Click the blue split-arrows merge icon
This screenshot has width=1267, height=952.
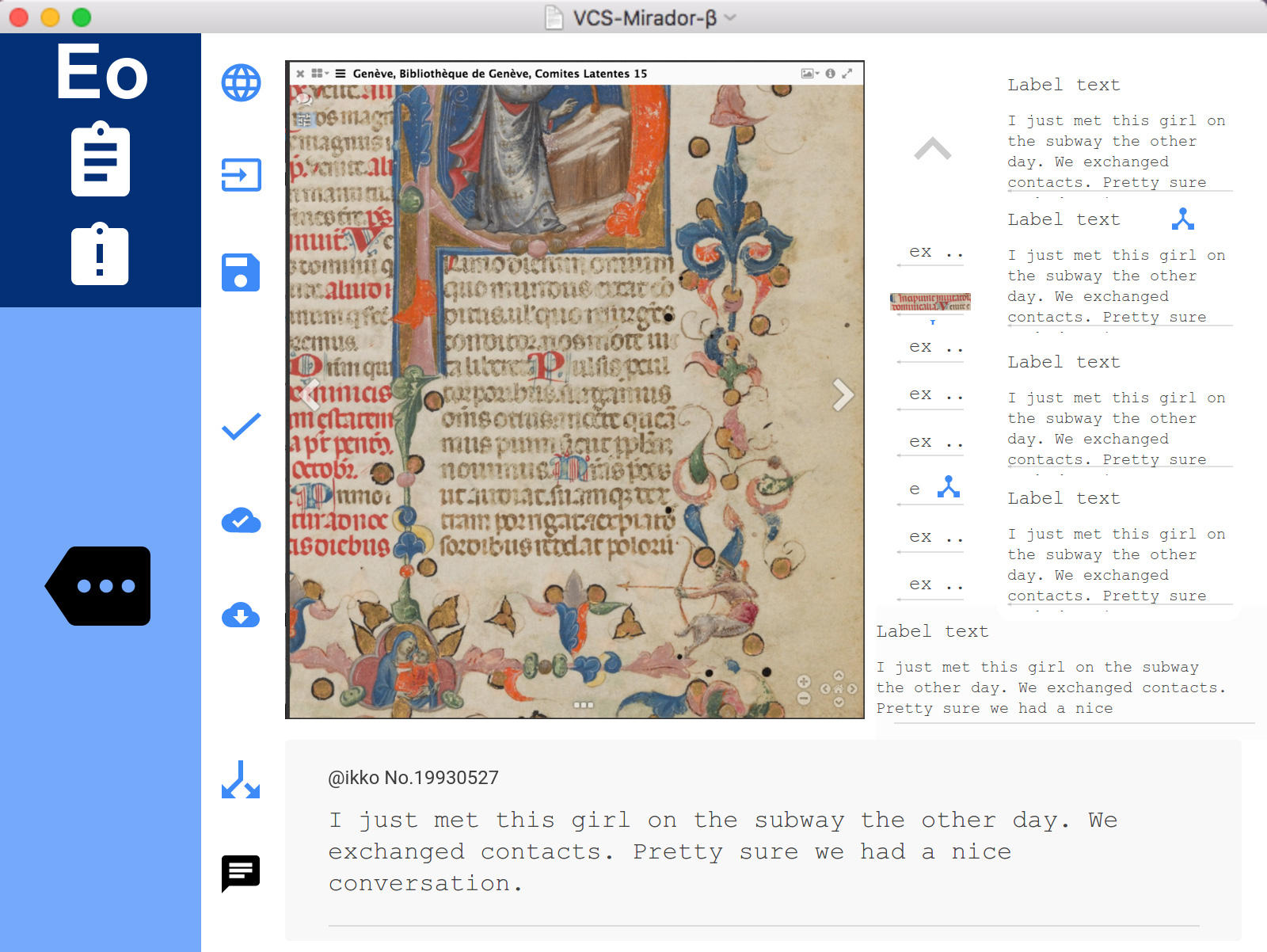[x=241, y=779]
